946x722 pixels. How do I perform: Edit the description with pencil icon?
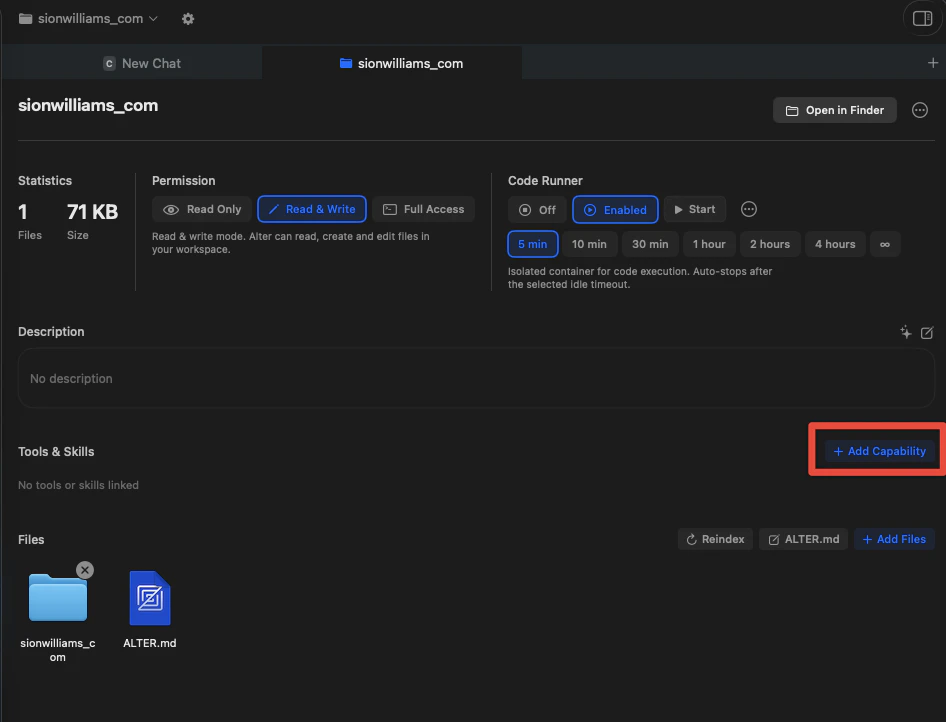tap(927, 332)
